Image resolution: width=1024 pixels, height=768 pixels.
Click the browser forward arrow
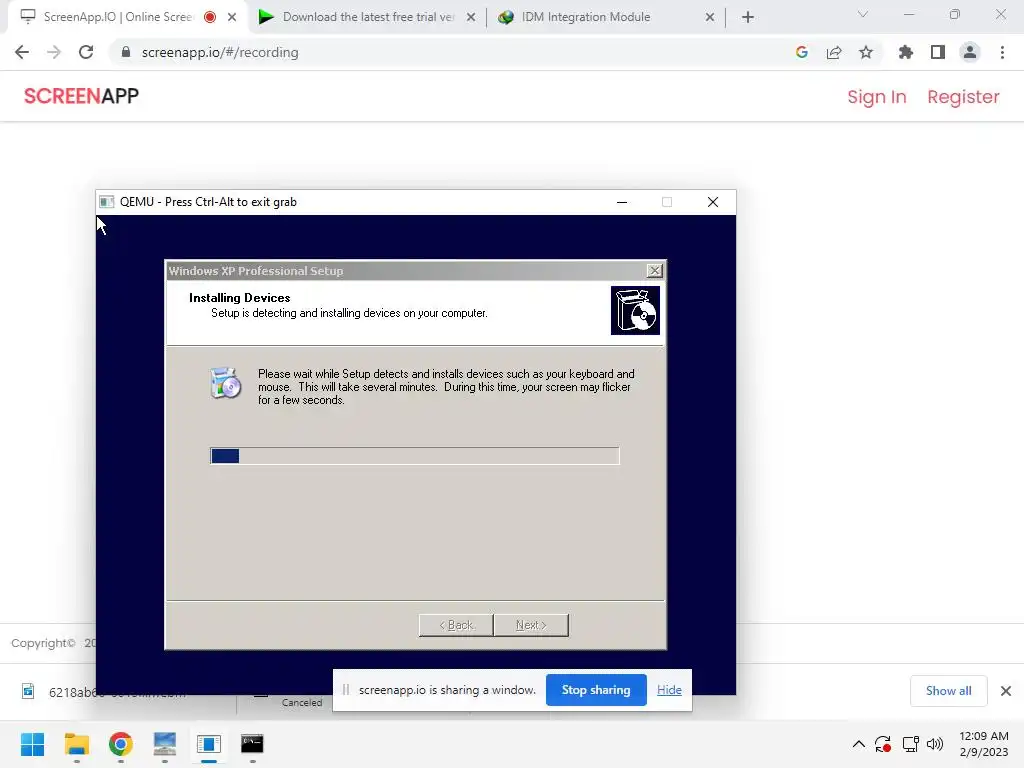click(54, 52)
